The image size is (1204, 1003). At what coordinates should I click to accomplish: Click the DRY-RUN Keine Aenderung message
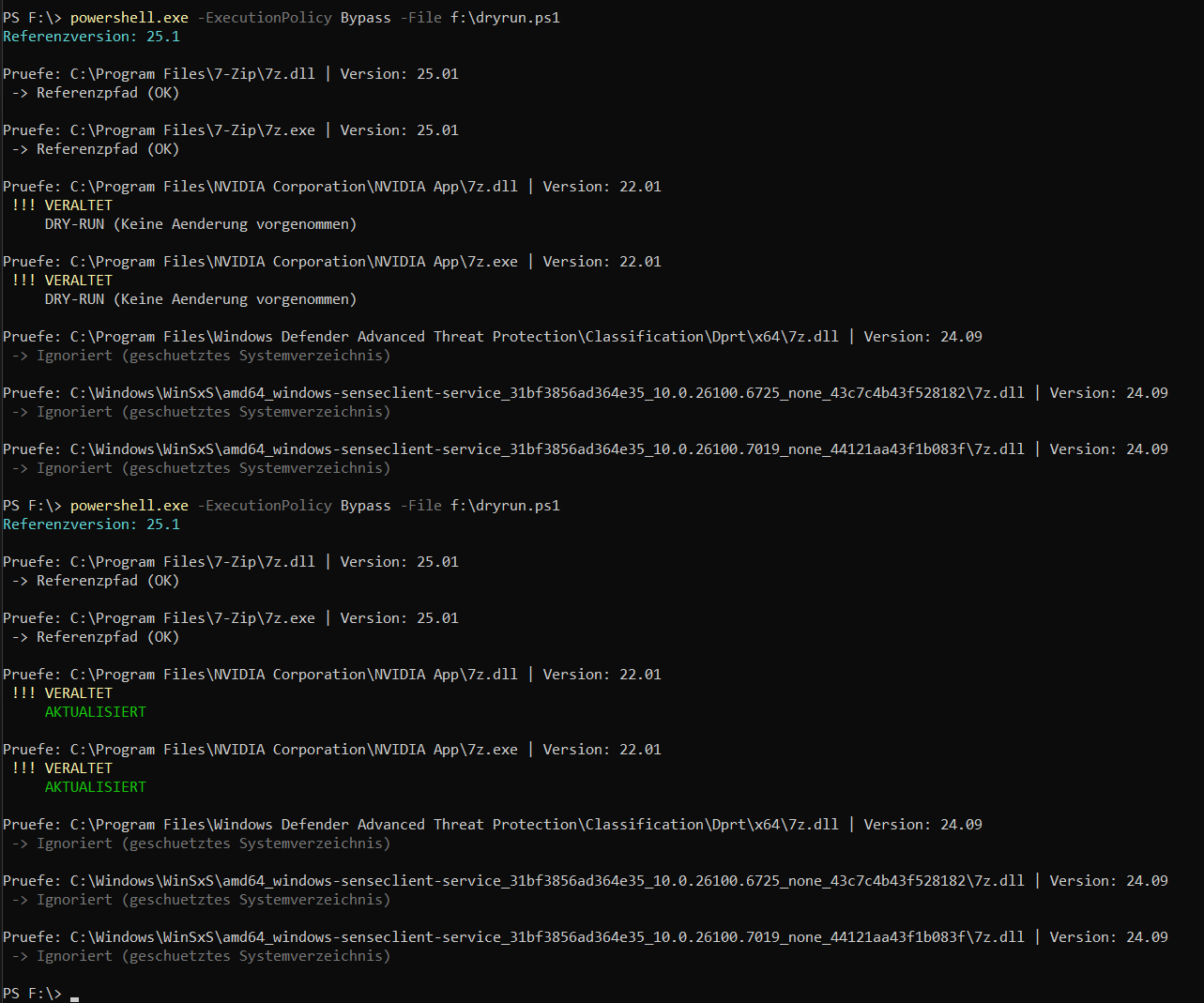click(200, 223)
